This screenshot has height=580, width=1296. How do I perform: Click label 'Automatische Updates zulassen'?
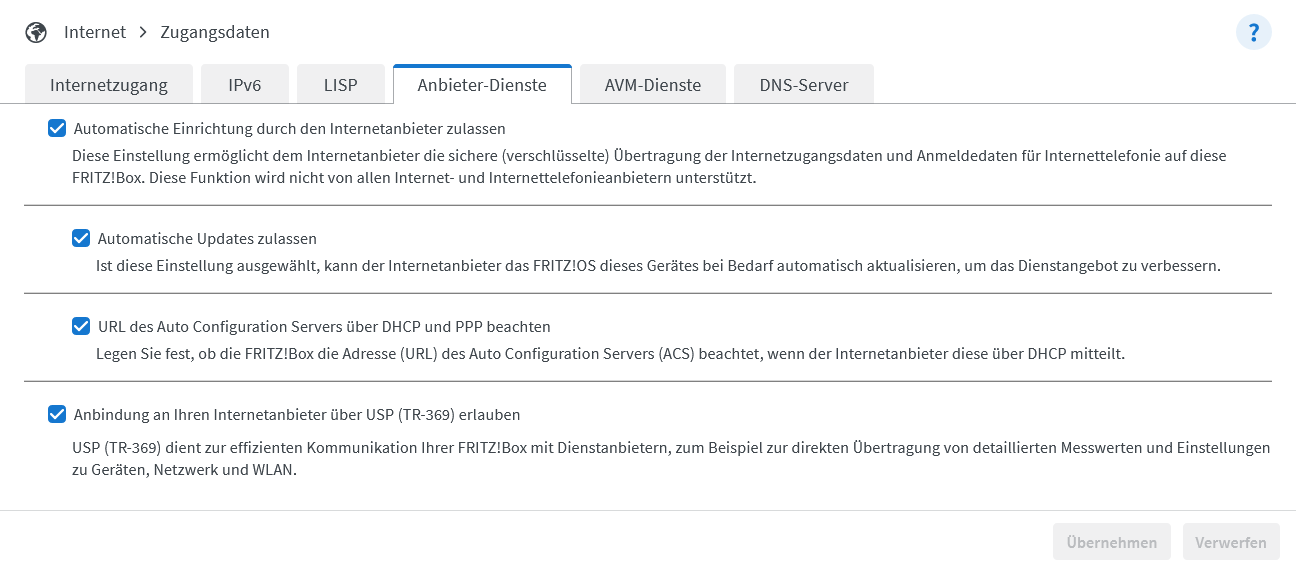(x=207, y=239)
